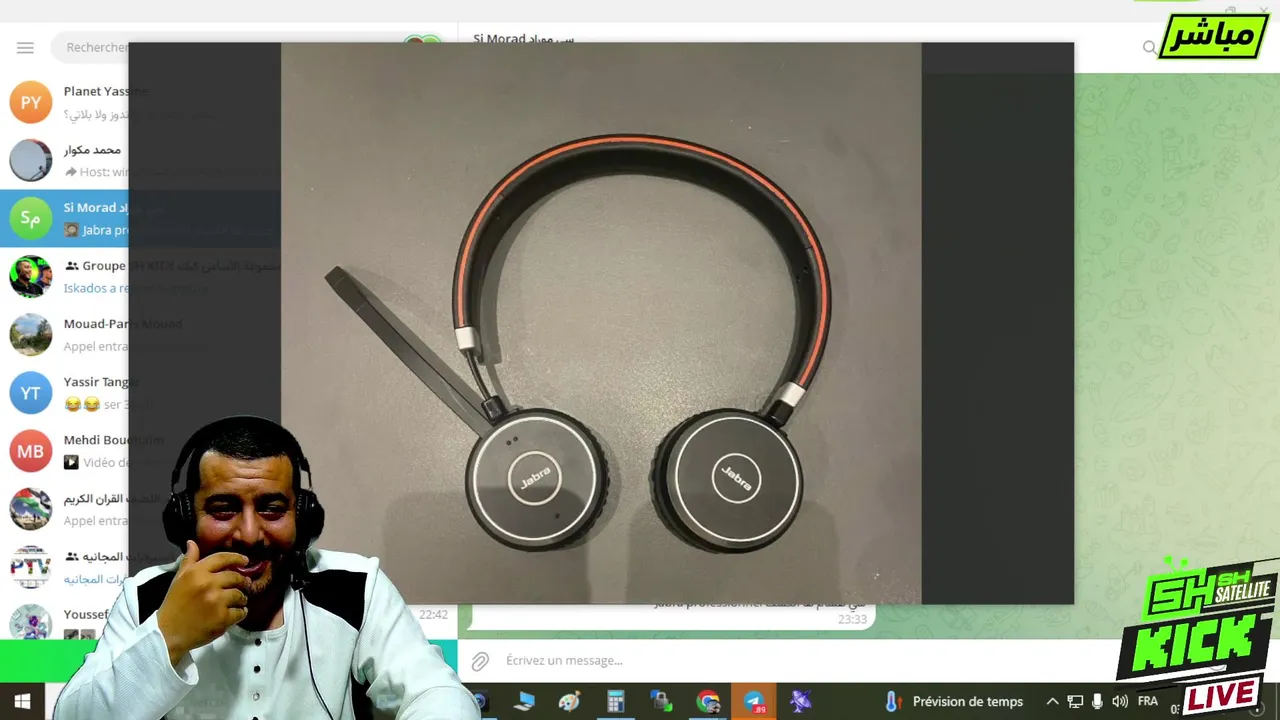Click the FRA language indicator
The image size is (1280, 720).
(1147, 702)
